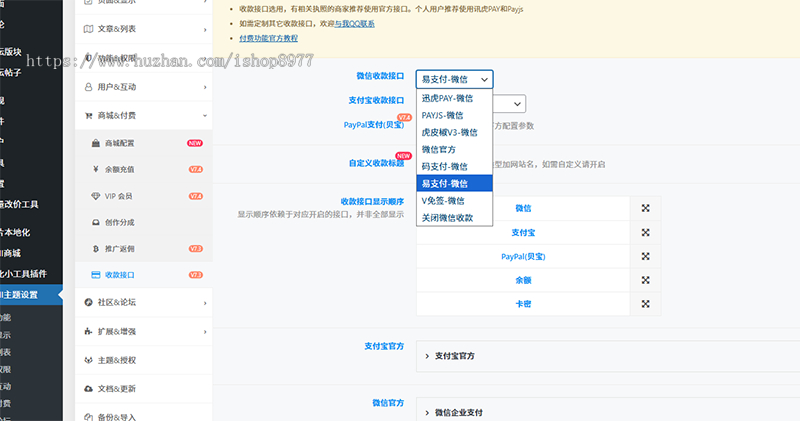Viewport: 800px width, 421px height.
Task: Open 收款接口 submenu item
Action: (143, 275)
